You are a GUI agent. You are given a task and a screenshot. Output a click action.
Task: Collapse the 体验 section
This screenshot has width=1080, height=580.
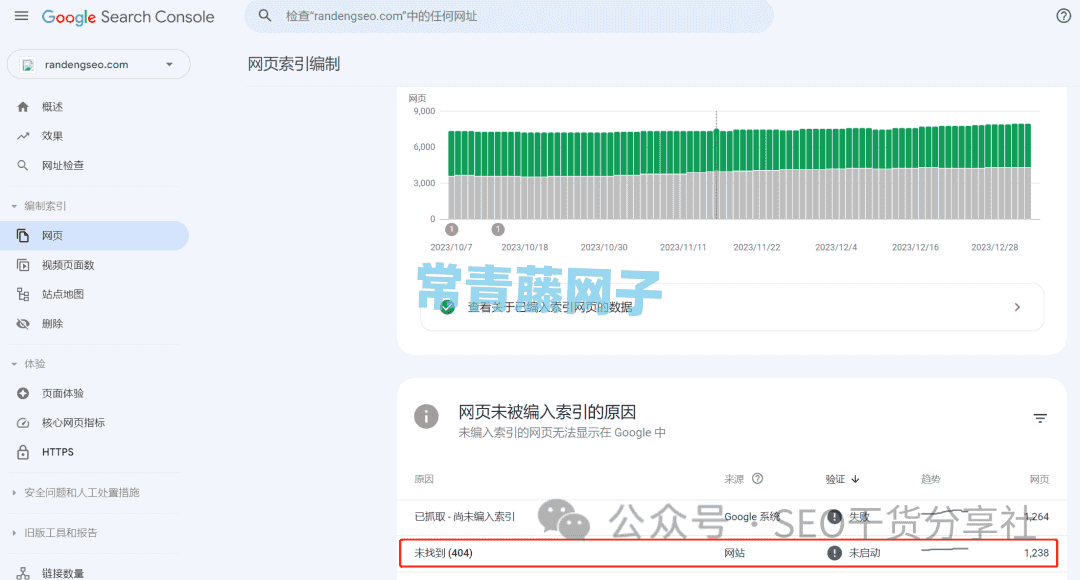[14, 364]
